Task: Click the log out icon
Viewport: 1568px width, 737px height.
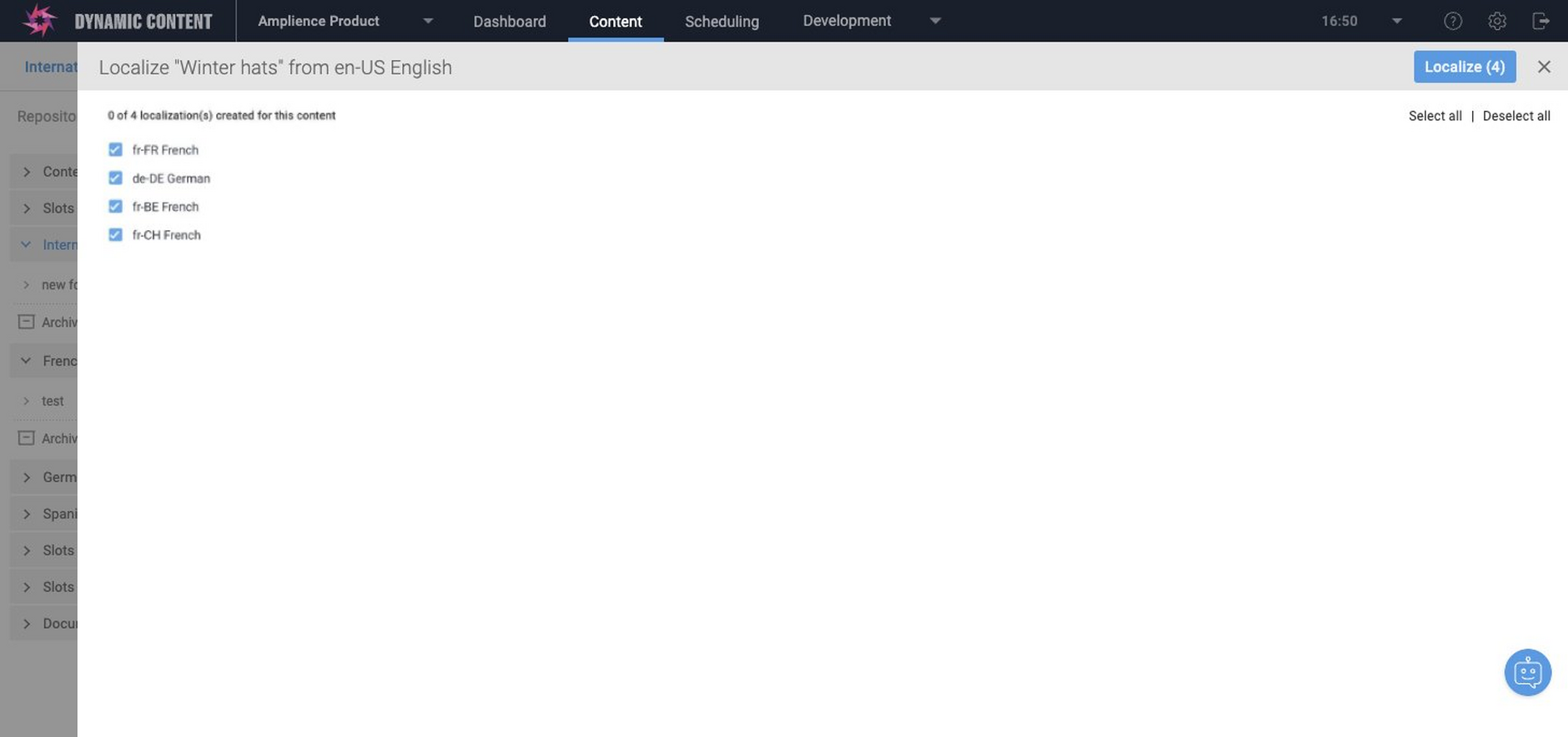Action: [x=1541, y=21]
